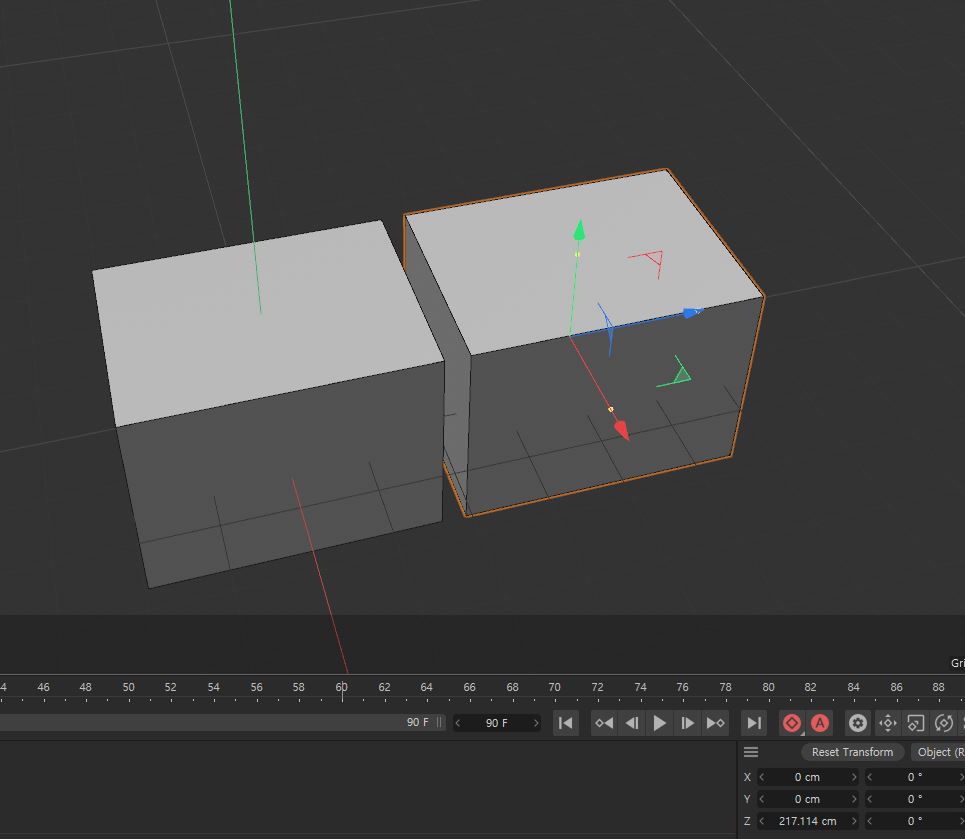Increase the X position value with right arrow
Viewport: 965px width, 839px height.
pos(853,777)
